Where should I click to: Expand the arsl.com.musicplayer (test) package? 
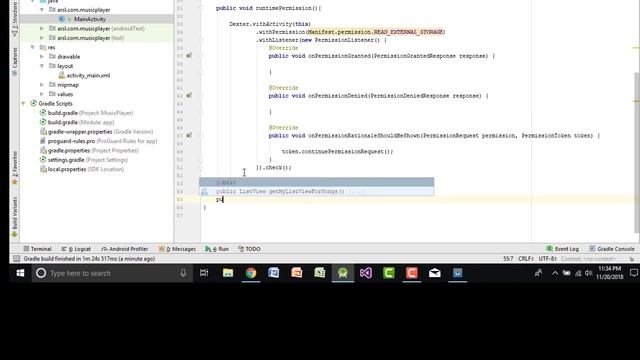pos(42,38)
